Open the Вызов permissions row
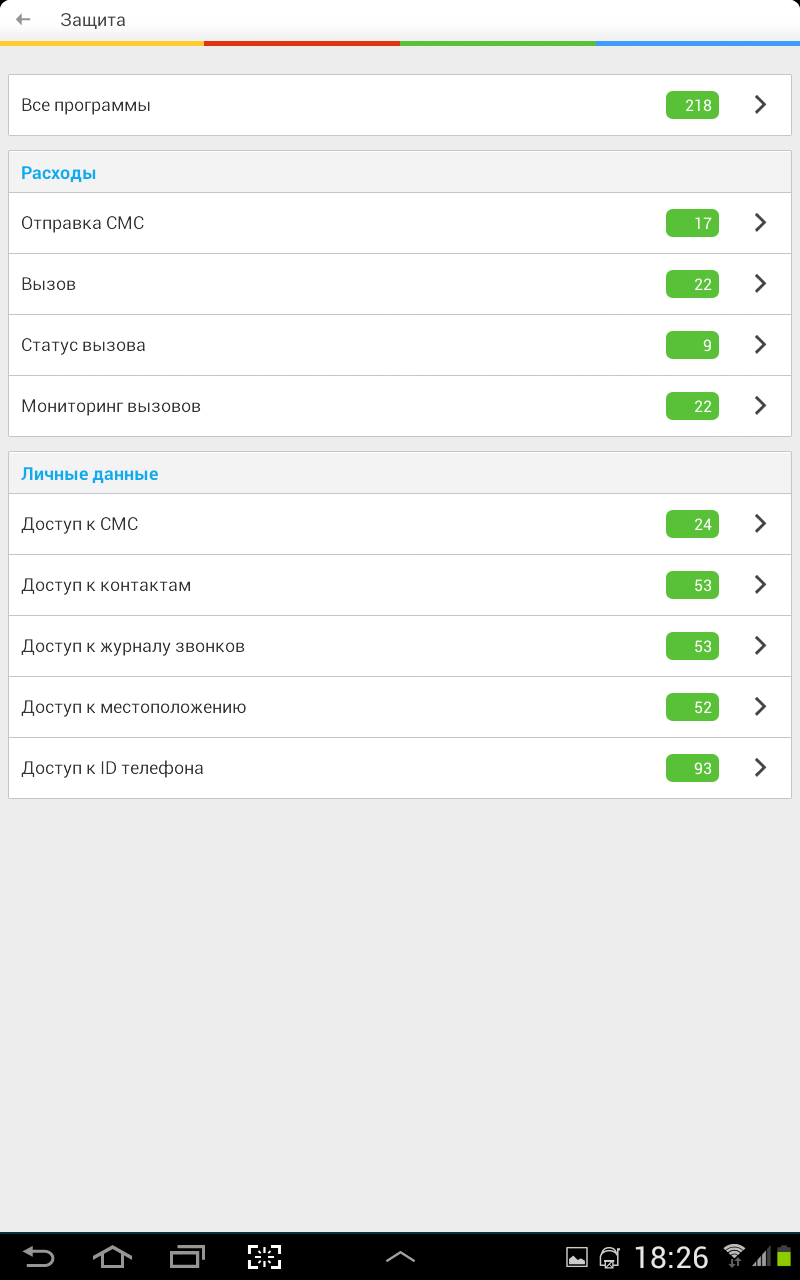800x1280 pixels. (x=400, y=284)
